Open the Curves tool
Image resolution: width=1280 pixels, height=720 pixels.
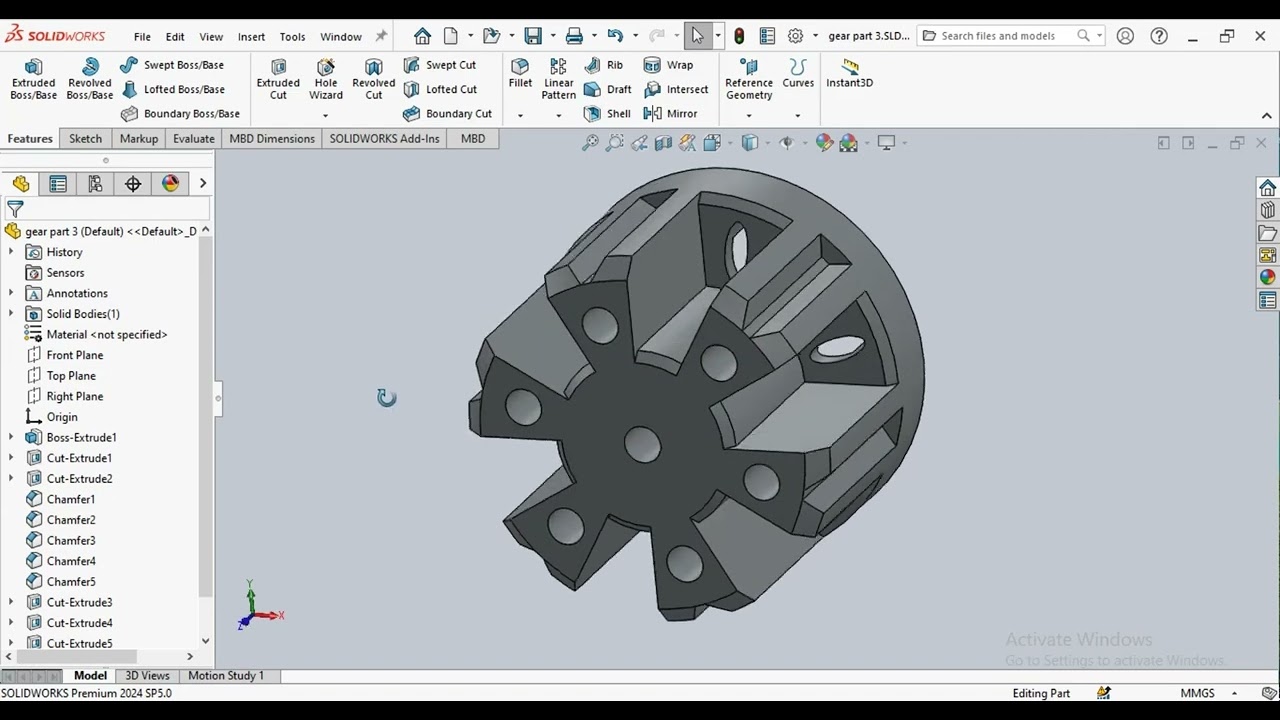(798, 73)
